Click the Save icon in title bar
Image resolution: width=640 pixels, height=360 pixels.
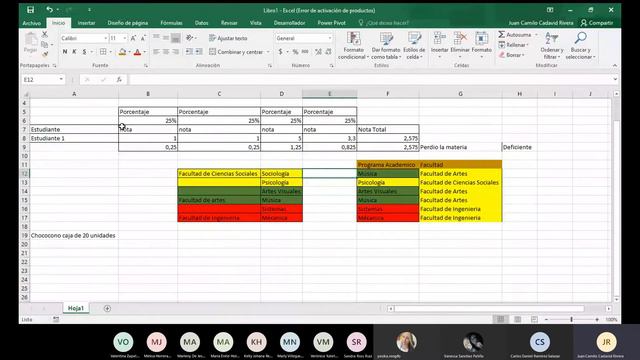(x=30, y=10)
